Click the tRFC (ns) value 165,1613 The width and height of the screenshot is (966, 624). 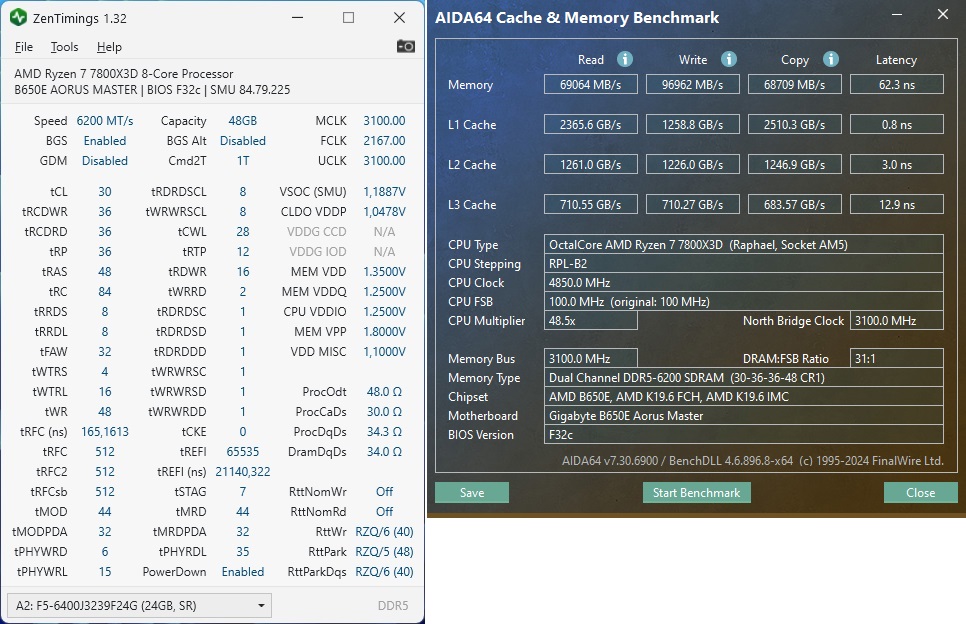click(x=105, y=432)
